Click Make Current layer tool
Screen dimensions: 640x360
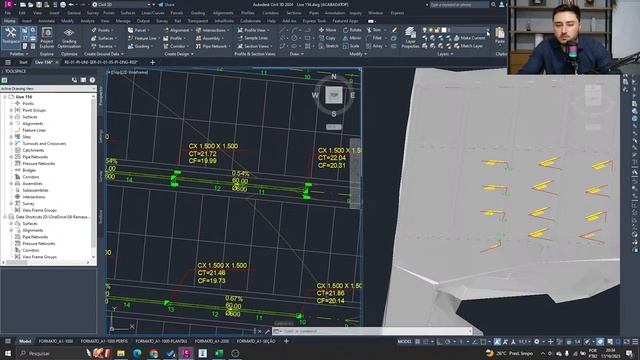pos(469,38)
